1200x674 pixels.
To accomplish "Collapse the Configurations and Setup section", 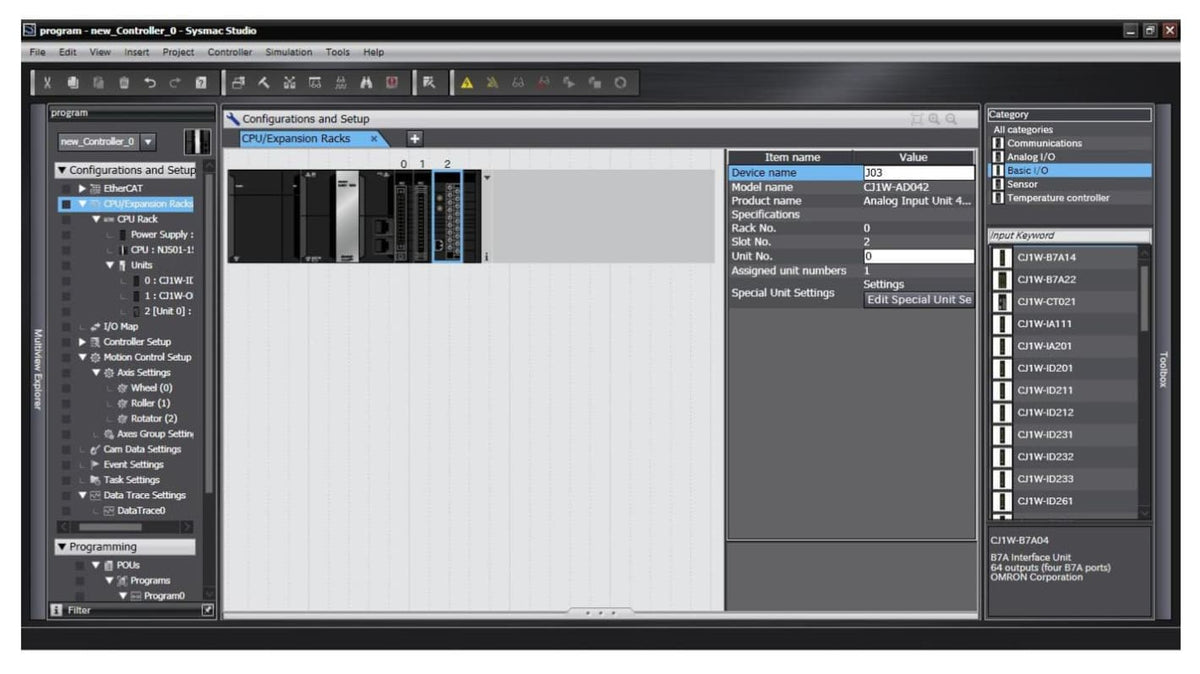I will pos(62,170).
